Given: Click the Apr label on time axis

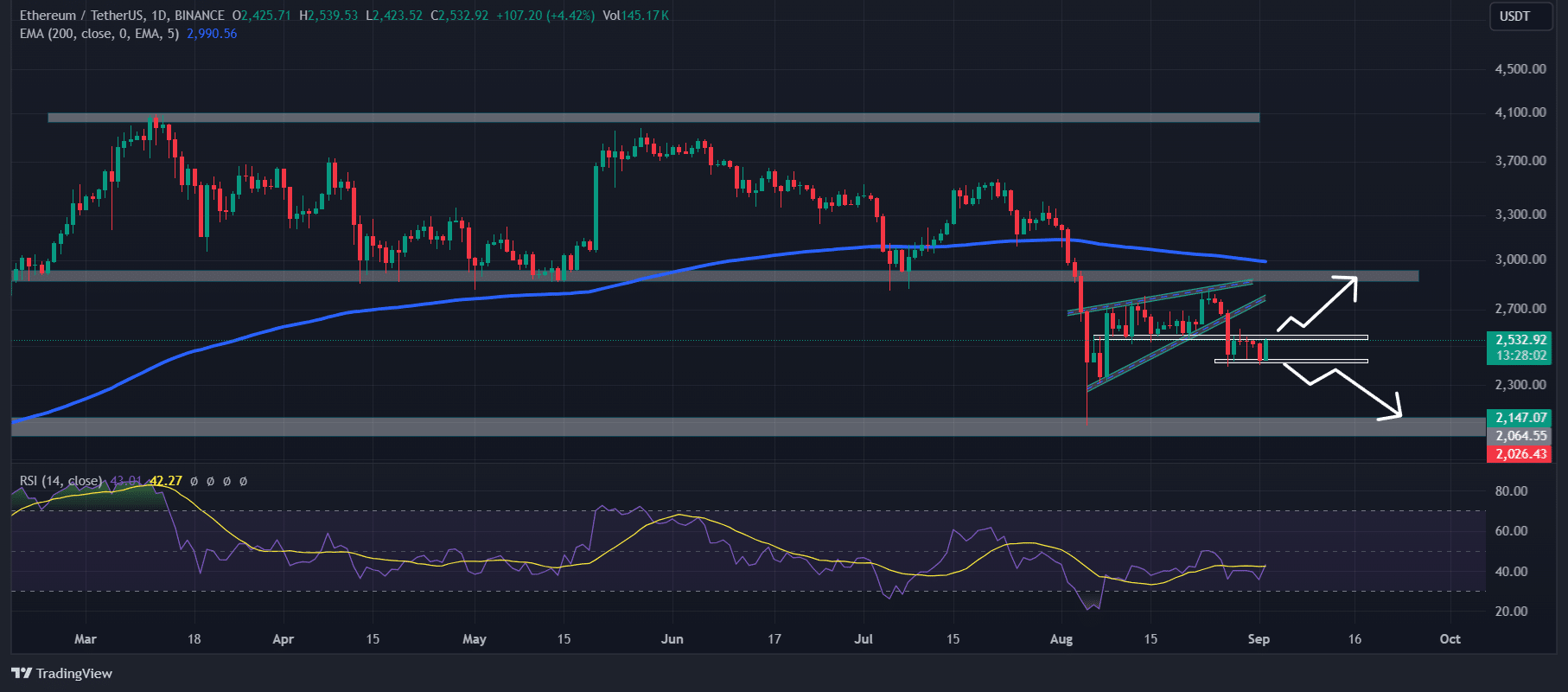Looking at the screenshot, I should tap(284, 639).
